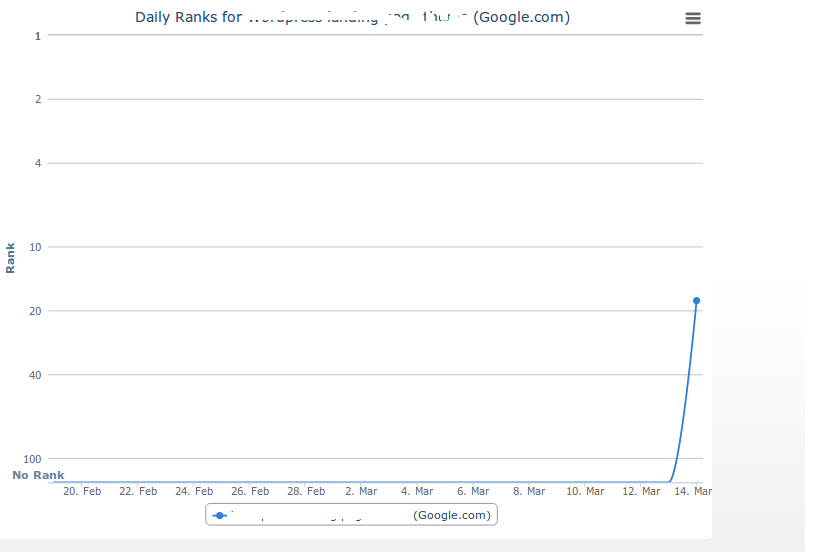
Task: Select the data point on 14. Mar
Action: pos(696,300)
